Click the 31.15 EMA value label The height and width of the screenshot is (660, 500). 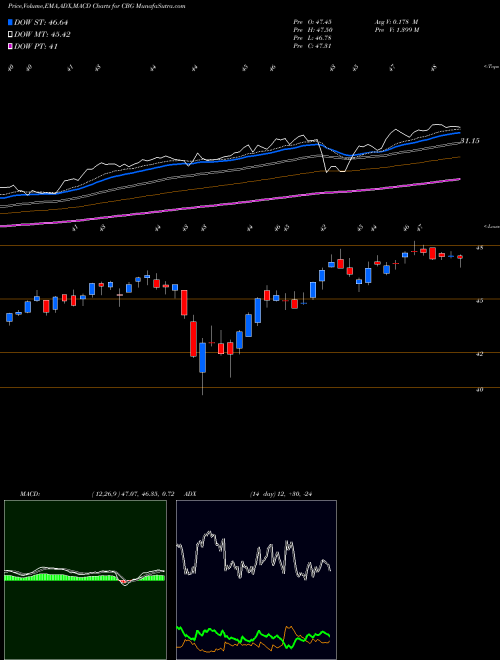pos(470,141)
